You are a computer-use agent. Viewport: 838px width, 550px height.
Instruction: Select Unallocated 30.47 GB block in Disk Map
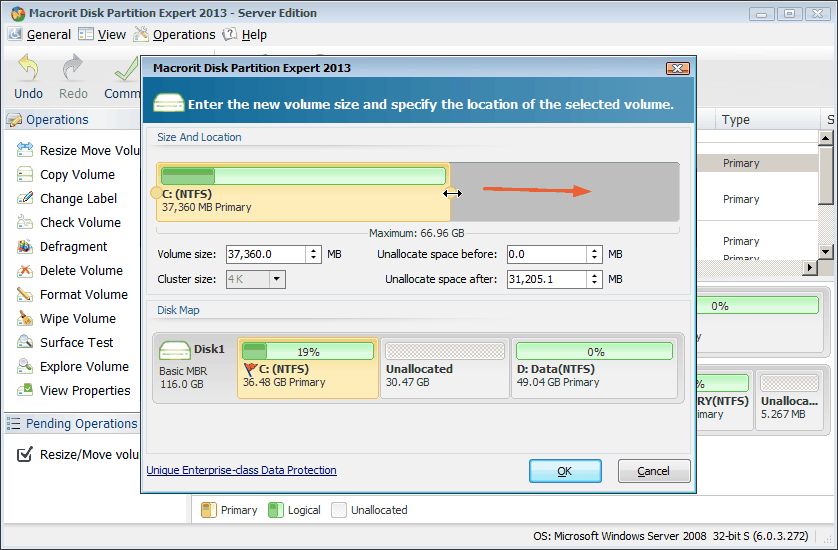[x=445, y=368]
